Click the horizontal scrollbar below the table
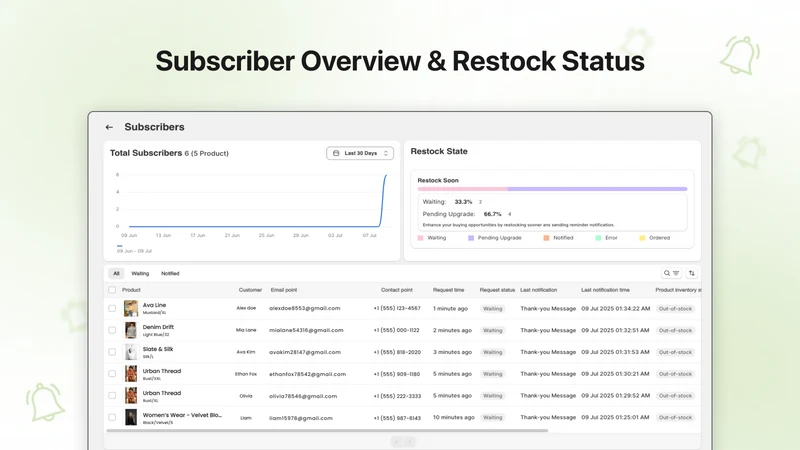The height and width of the screenshot is (450, 800). (327, 431)
